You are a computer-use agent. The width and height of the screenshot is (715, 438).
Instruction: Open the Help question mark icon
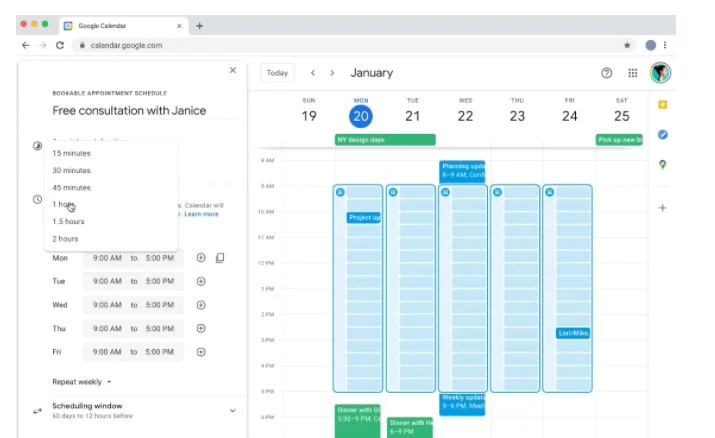(606, 73)
